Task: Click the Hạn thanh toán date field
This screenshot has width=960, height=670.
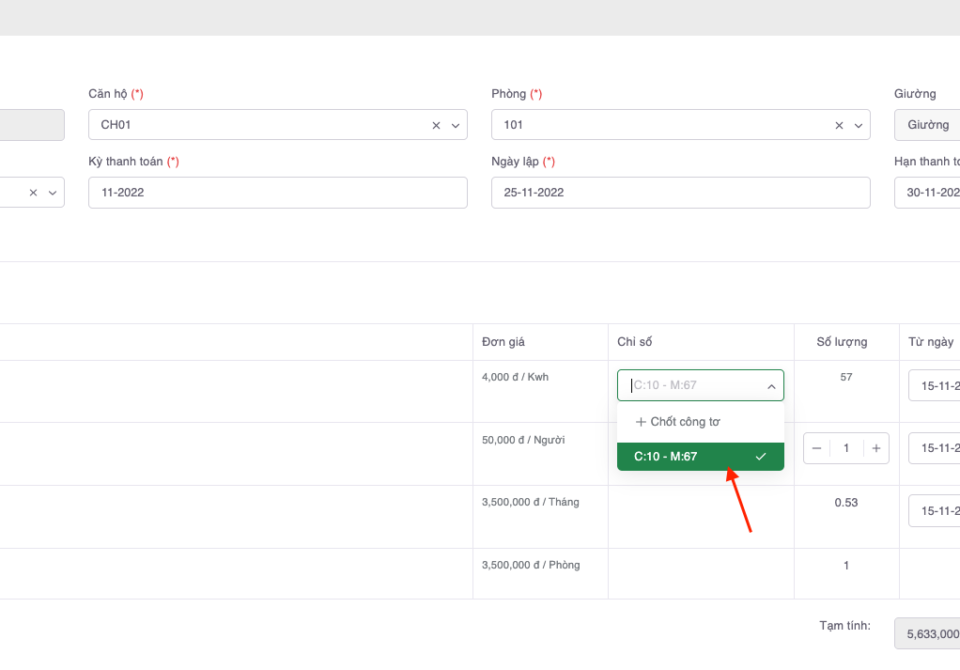Action: [927, 193]
